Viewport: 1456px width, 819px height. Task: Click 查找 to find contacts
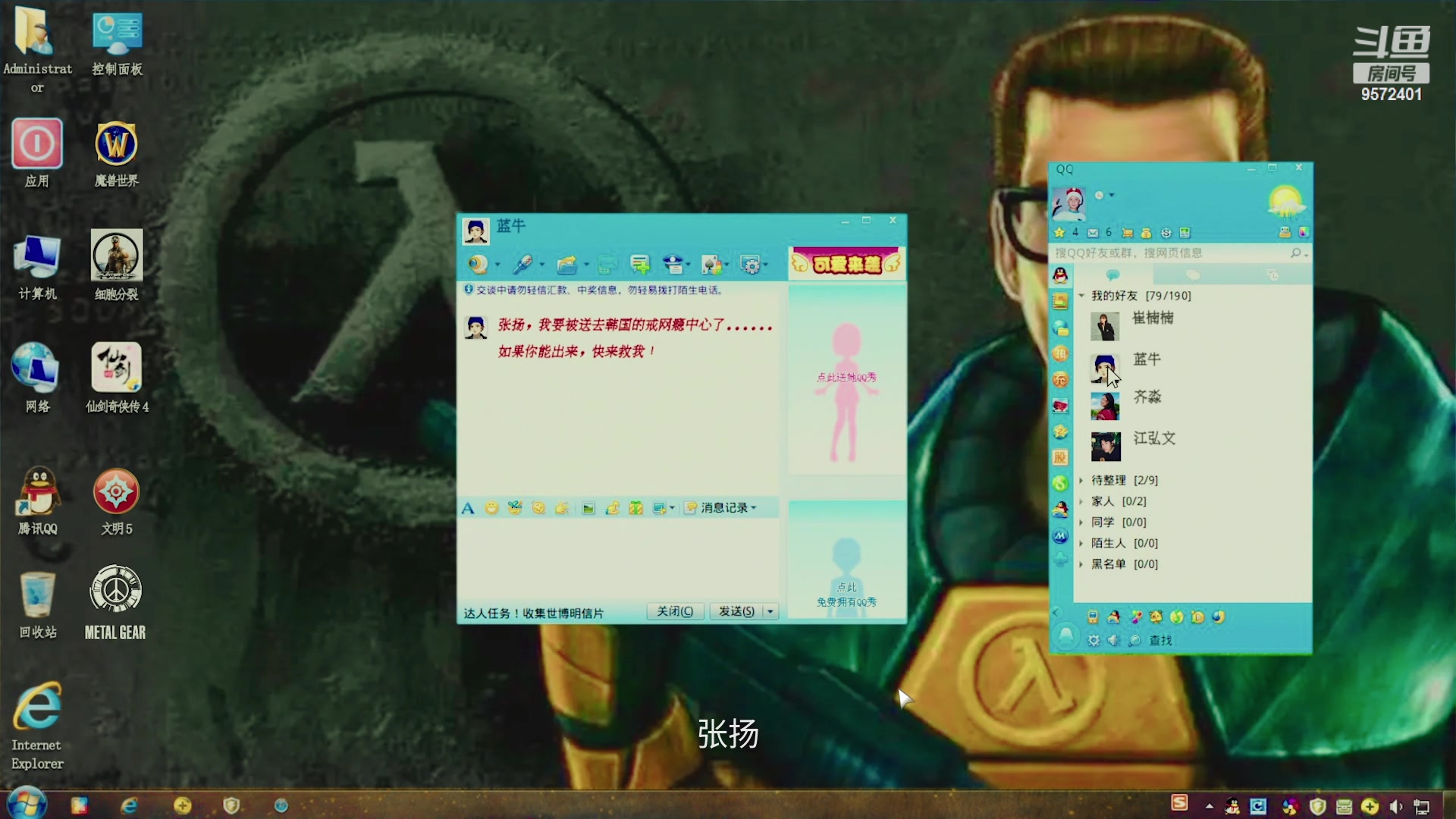coord(1160,641)
